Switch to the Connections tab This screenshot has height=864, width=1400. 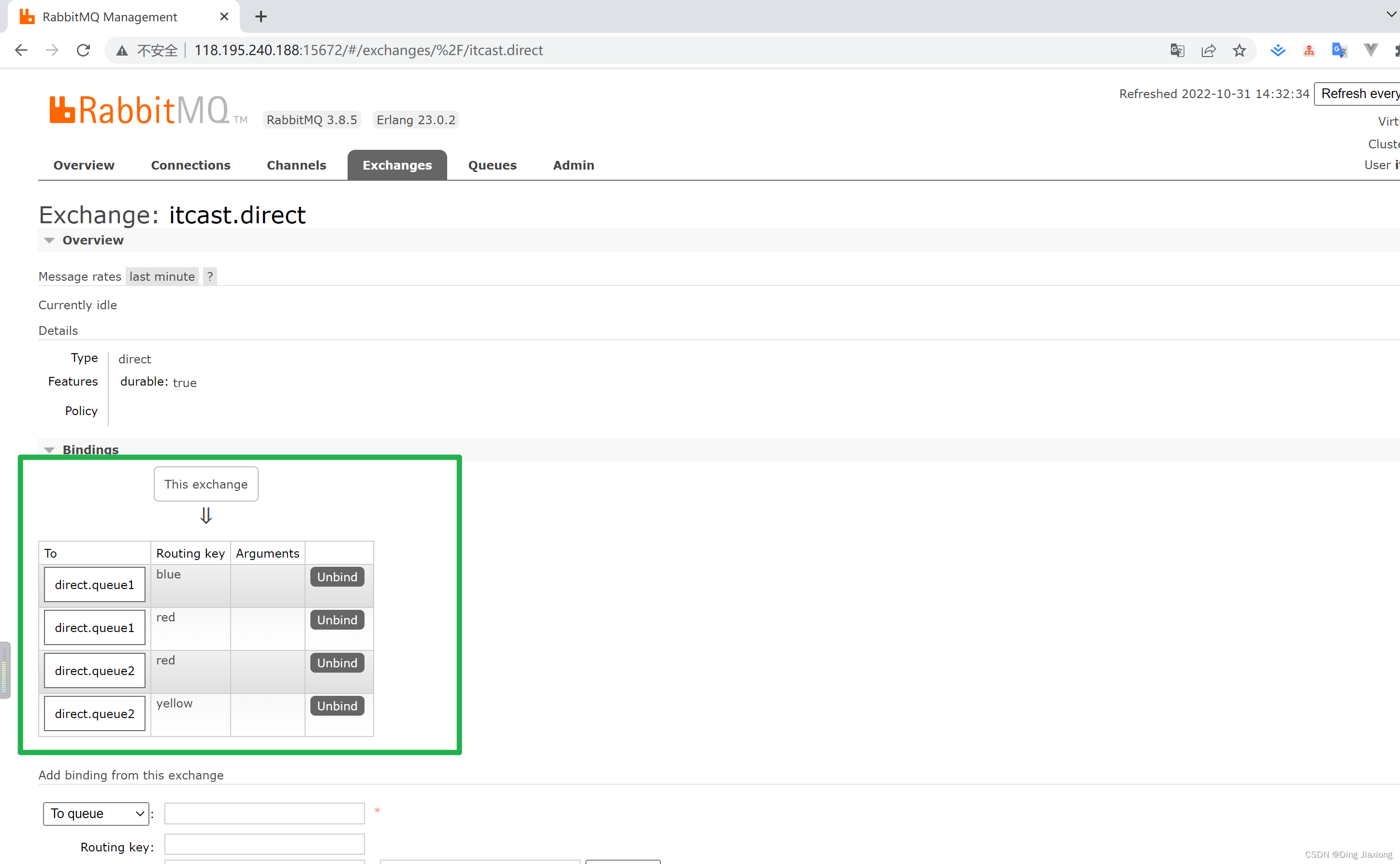point(190,165)
